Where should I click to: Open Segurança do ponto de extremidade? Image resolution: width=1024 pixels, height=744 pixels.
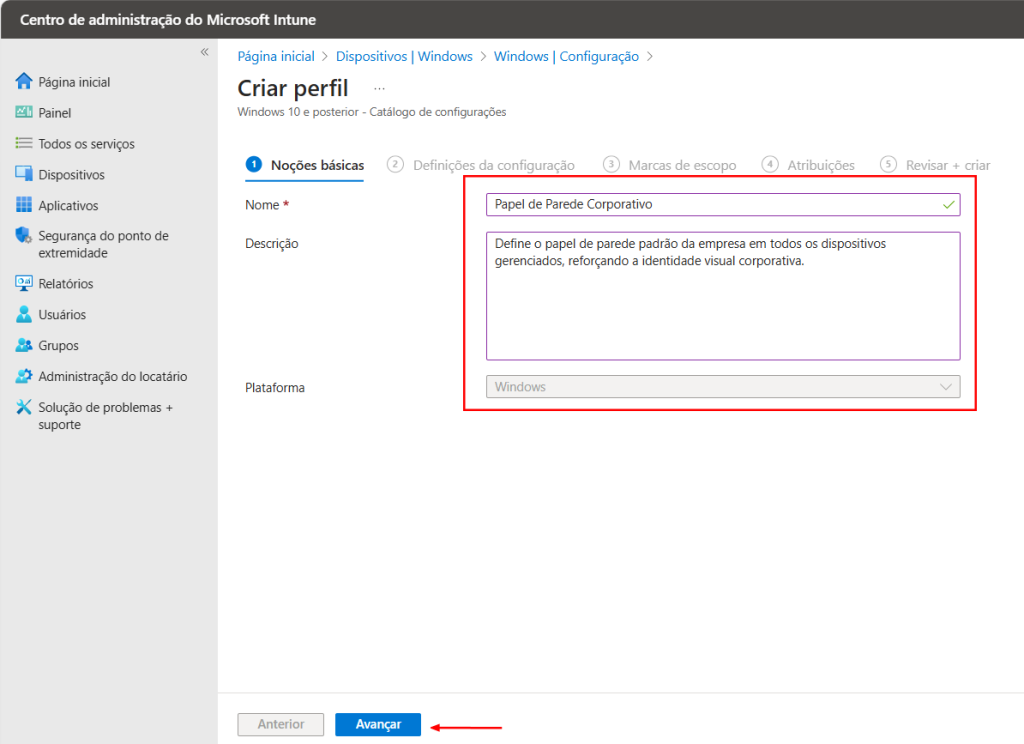pos(92,243)
